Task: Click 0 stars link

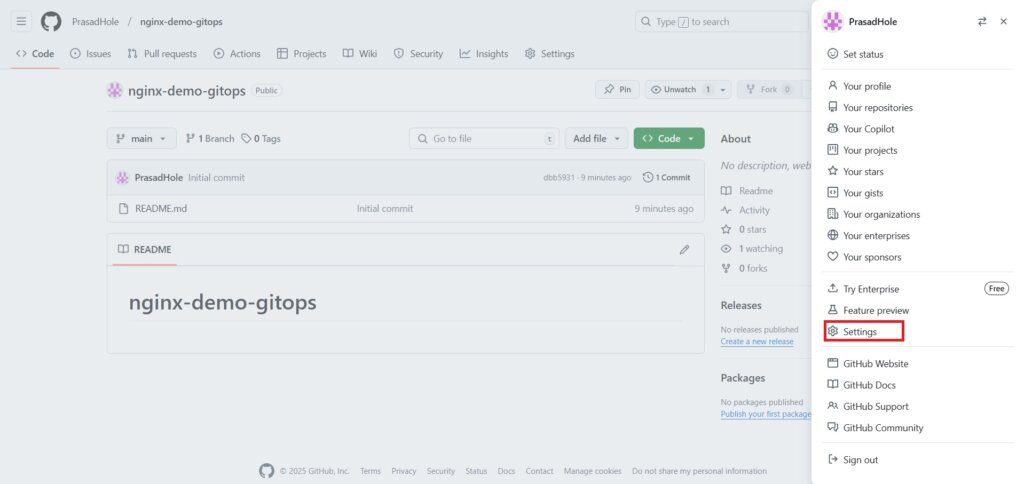Action: [x=744, y=229]
